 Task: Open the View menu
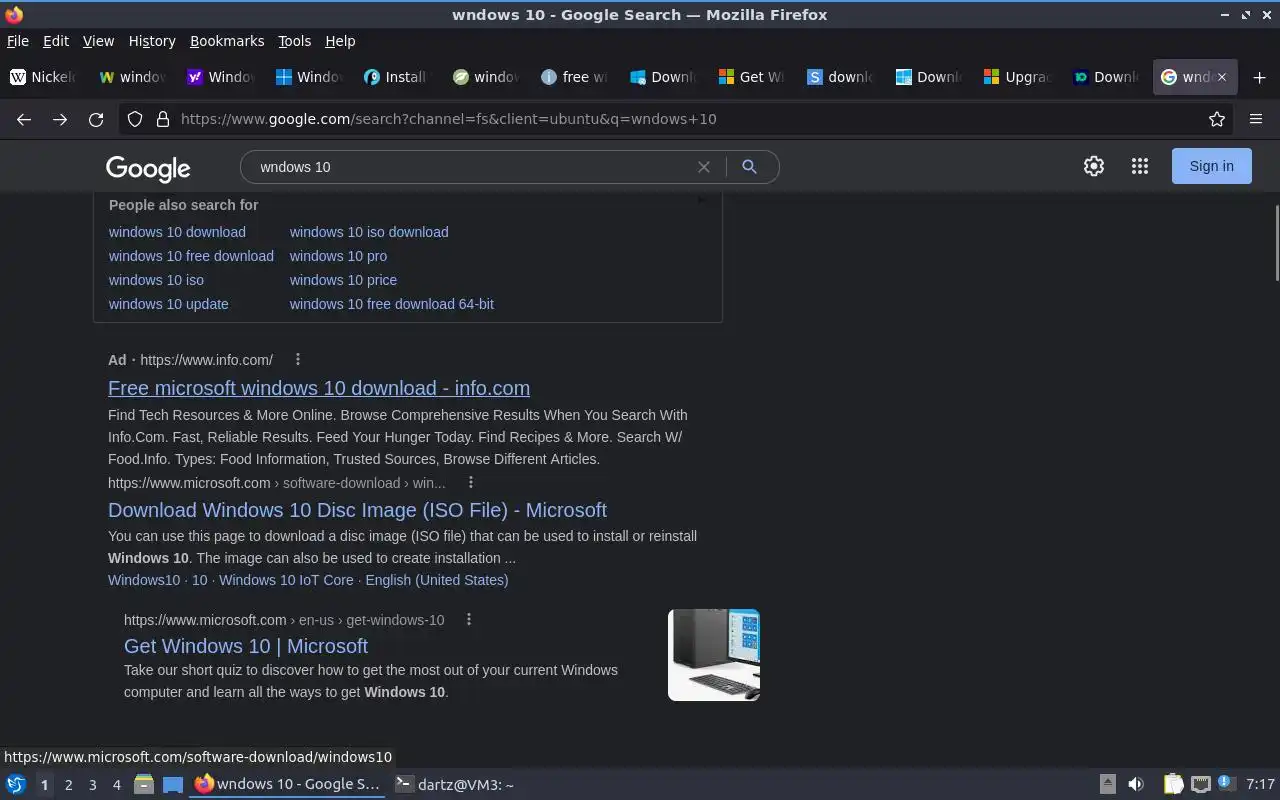(x=98, y=41)
